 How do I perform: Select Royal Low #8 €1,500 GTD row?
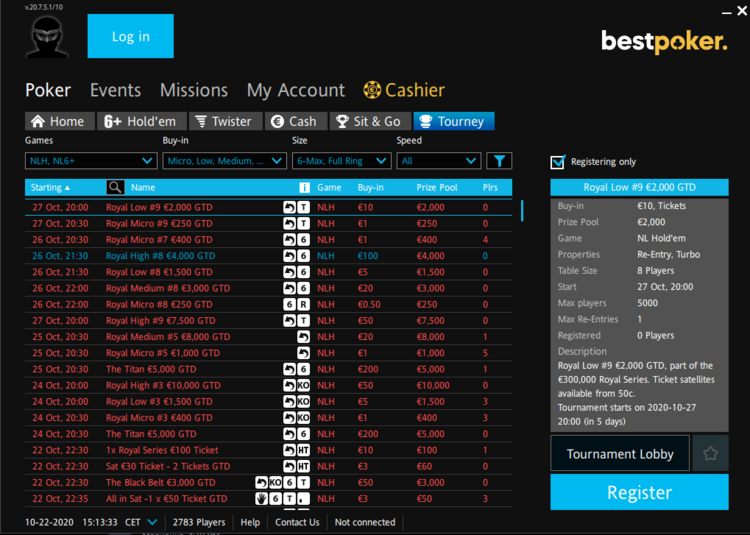[268, 272]
